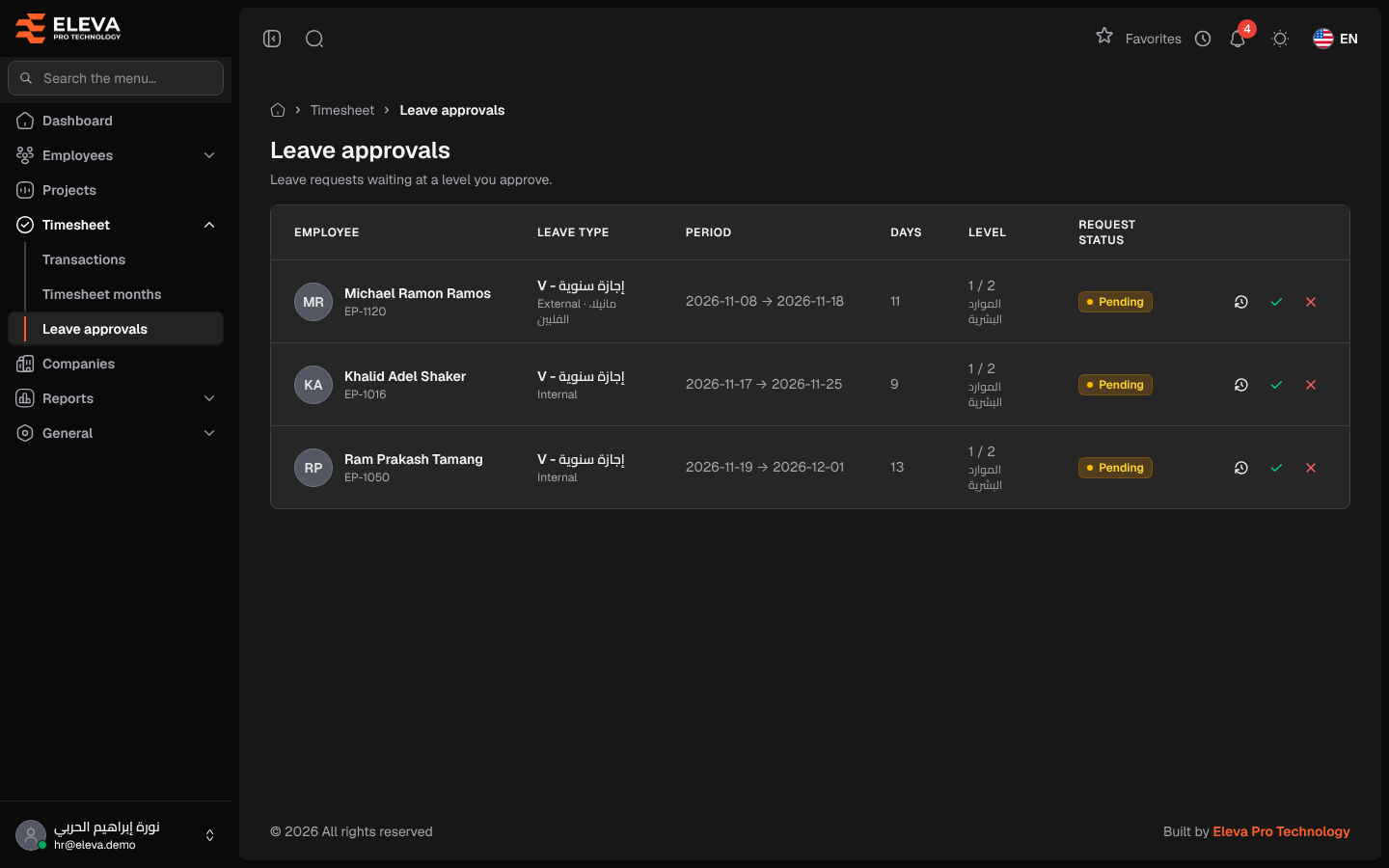This screenshot has width=1389, height=868.
Task: Click the Days column header
Action: (x=906, y=232)
